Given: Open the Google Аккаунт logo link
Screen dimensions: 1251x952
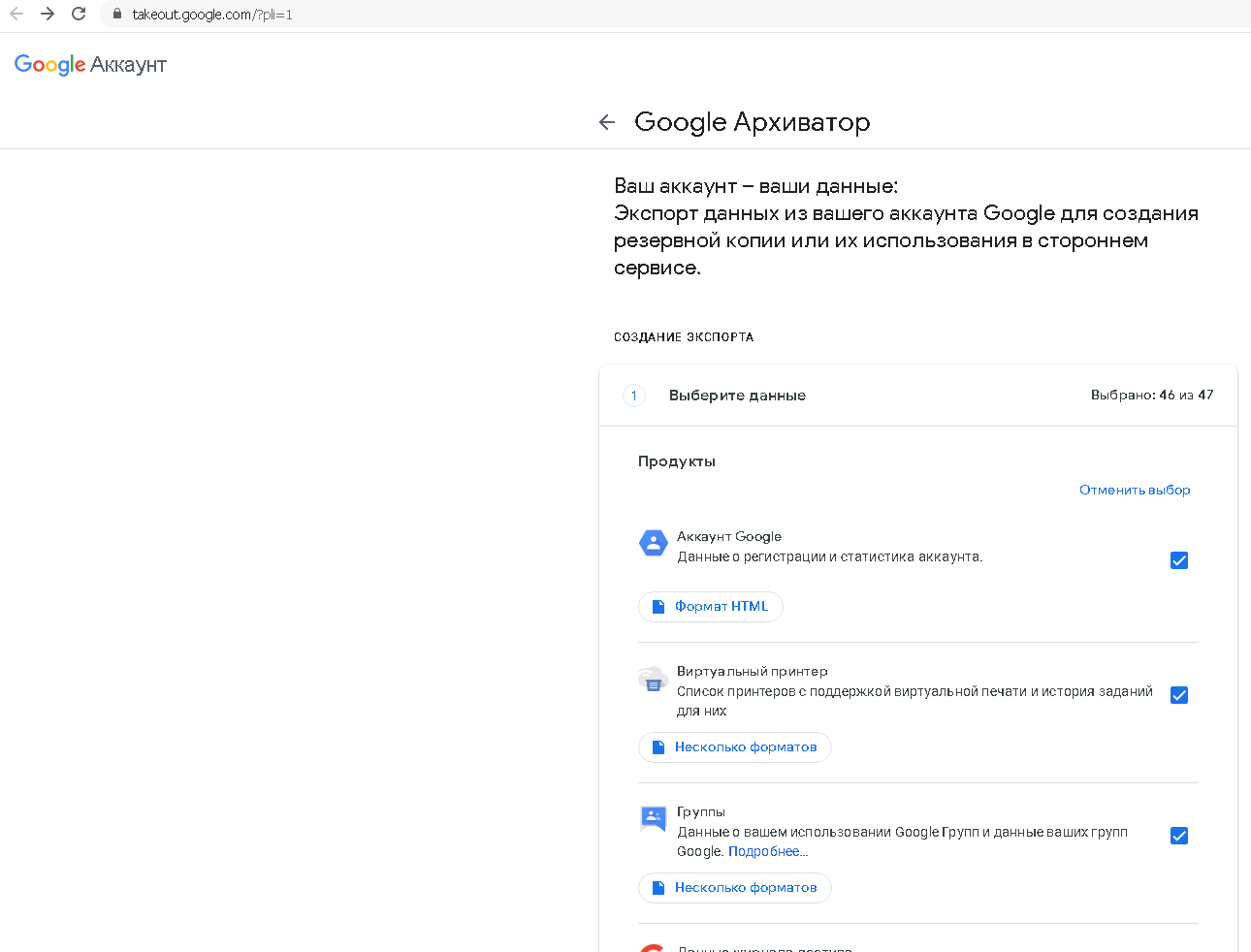Looking at the screenshot, I should [x=90, y=65].
